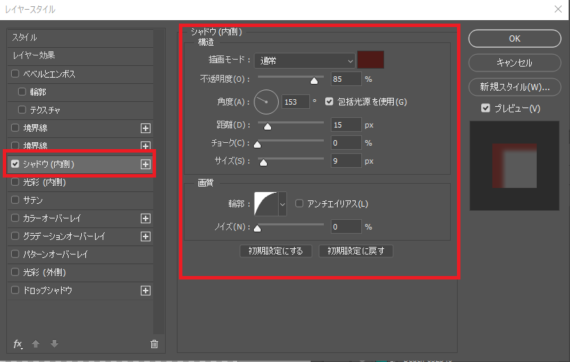Click the 初期設定に戻す button
The height and width of the screenshot is (362, 570).
[356, 251]
